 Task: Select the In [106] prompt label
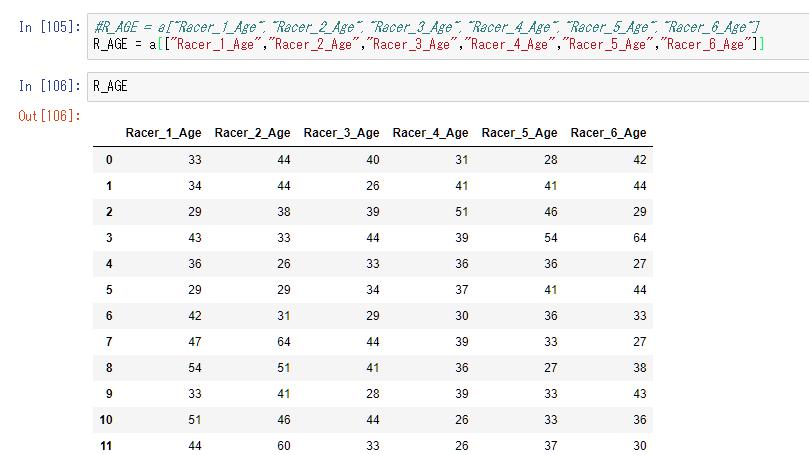click(50, 86)
